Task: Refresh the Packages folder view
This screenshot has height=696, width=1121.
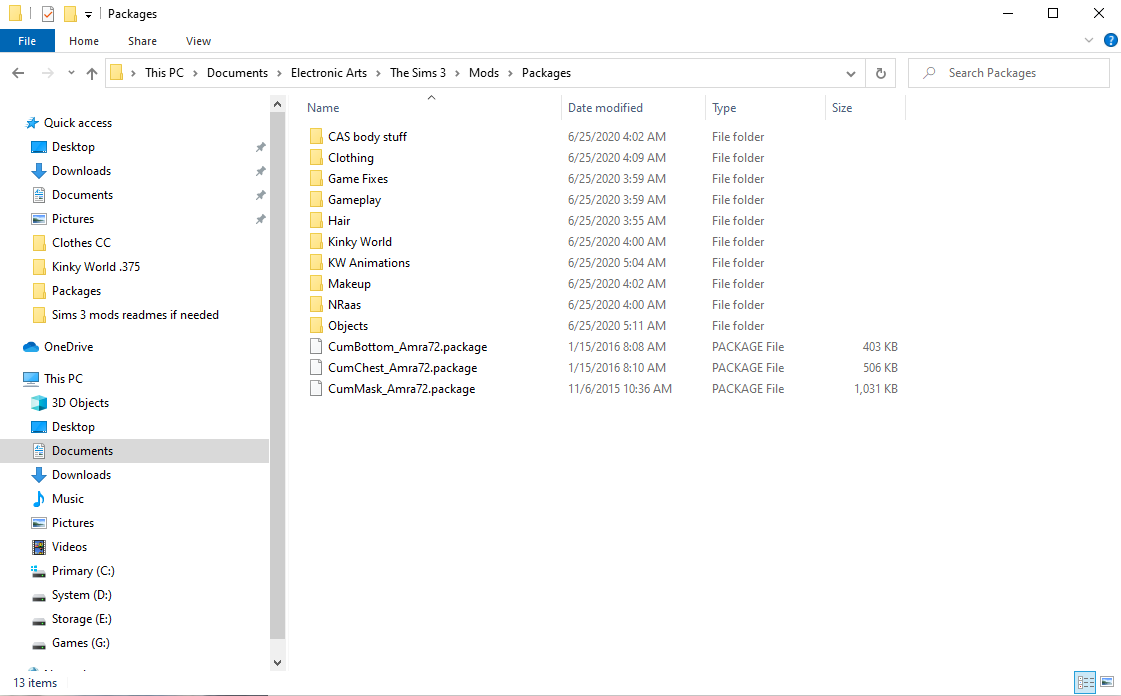Action: coord(881,73)
